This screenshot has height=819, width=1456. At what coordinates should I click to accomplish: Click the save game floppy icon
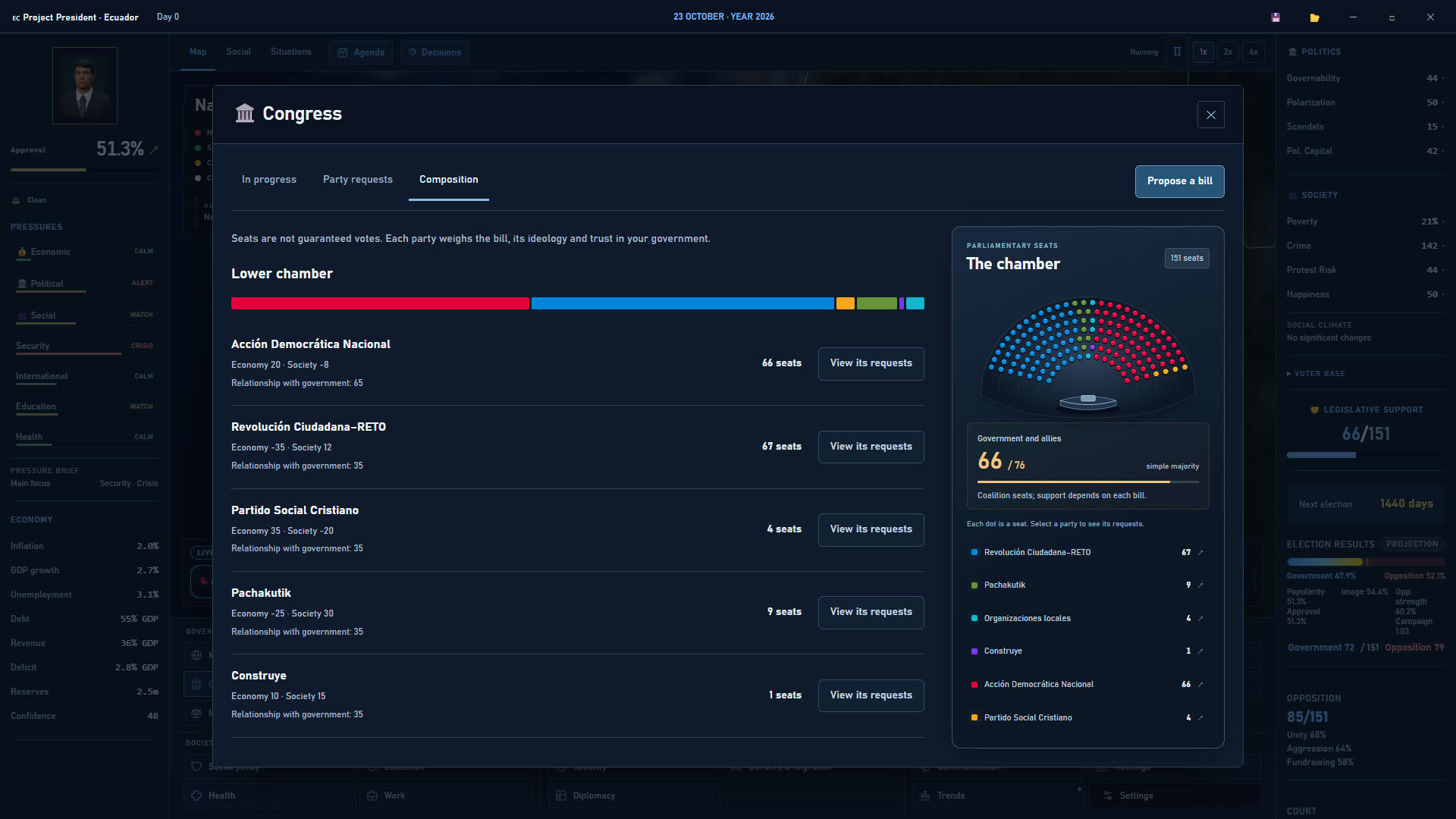(x=1276, y=17)
